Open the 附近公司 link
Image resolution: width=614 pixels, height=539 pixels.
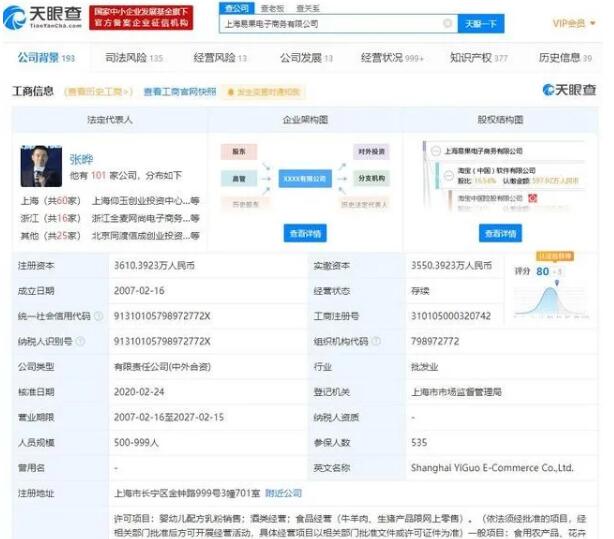click(x=284, y=493)
